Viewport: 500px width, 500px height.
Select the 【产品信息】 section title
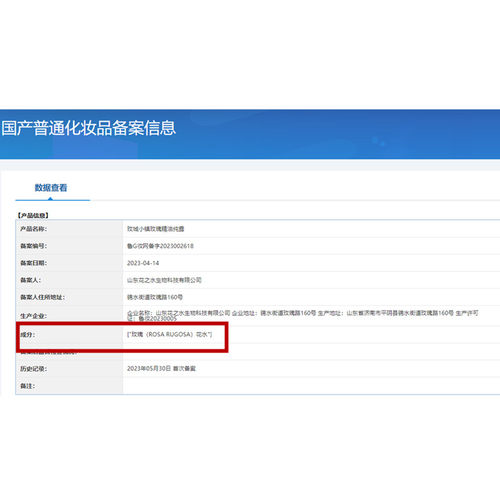[x=33, y=215]
